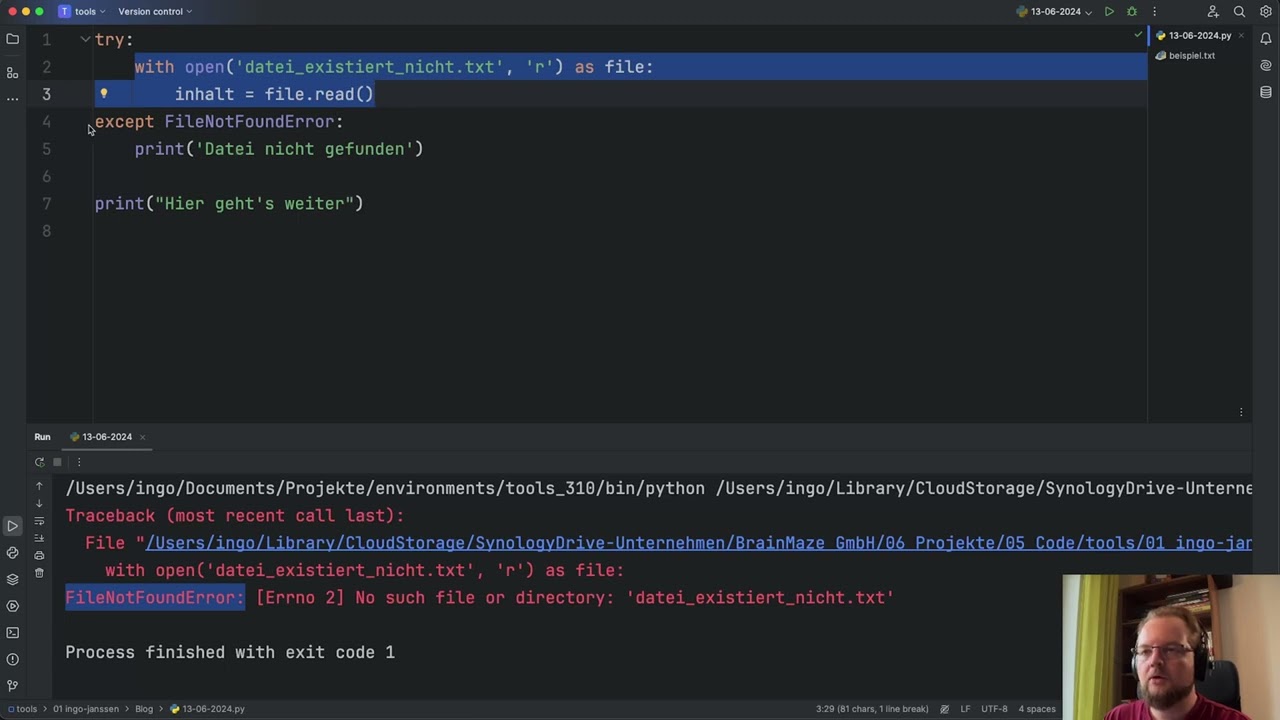The width and height of the screenshot is (1280, 720).
Task: Open more run actions in top toolbar
Action: click(x=1154, y=12)
